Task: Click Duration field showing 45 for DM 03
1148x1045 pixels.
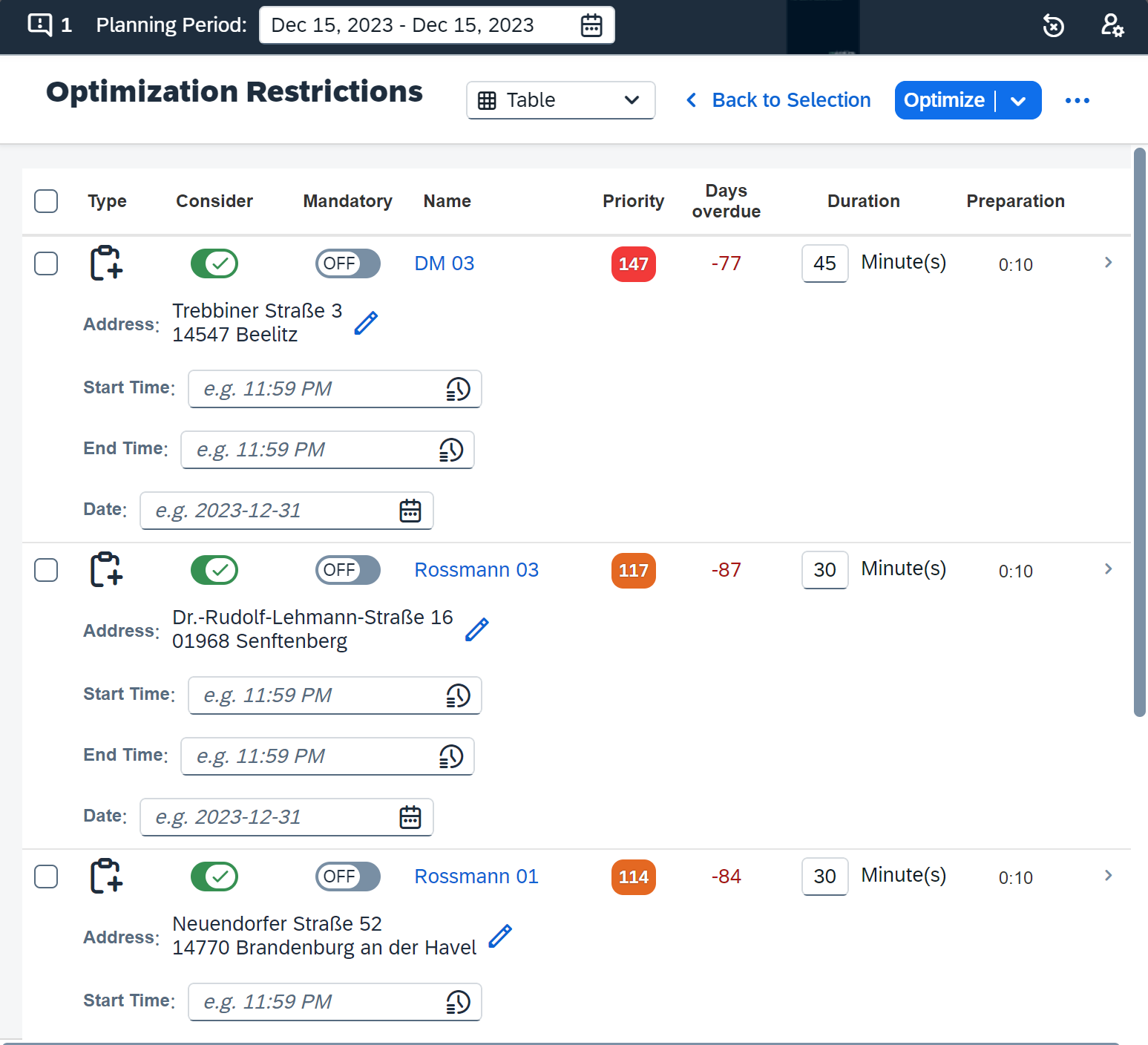Action: coord(824,263)
